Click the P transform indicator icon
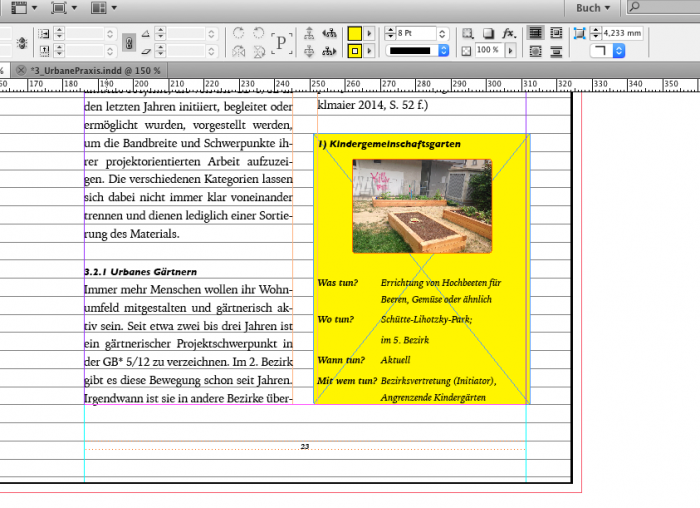 coord(282,43)
